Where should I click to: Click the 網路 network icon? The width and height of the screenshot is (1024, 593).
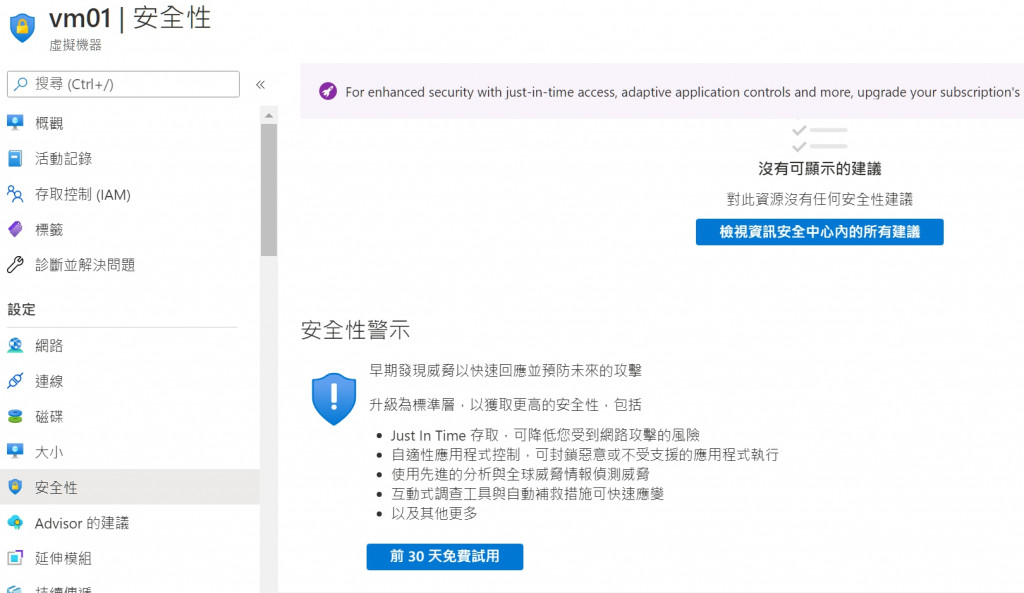coord(15,345)
